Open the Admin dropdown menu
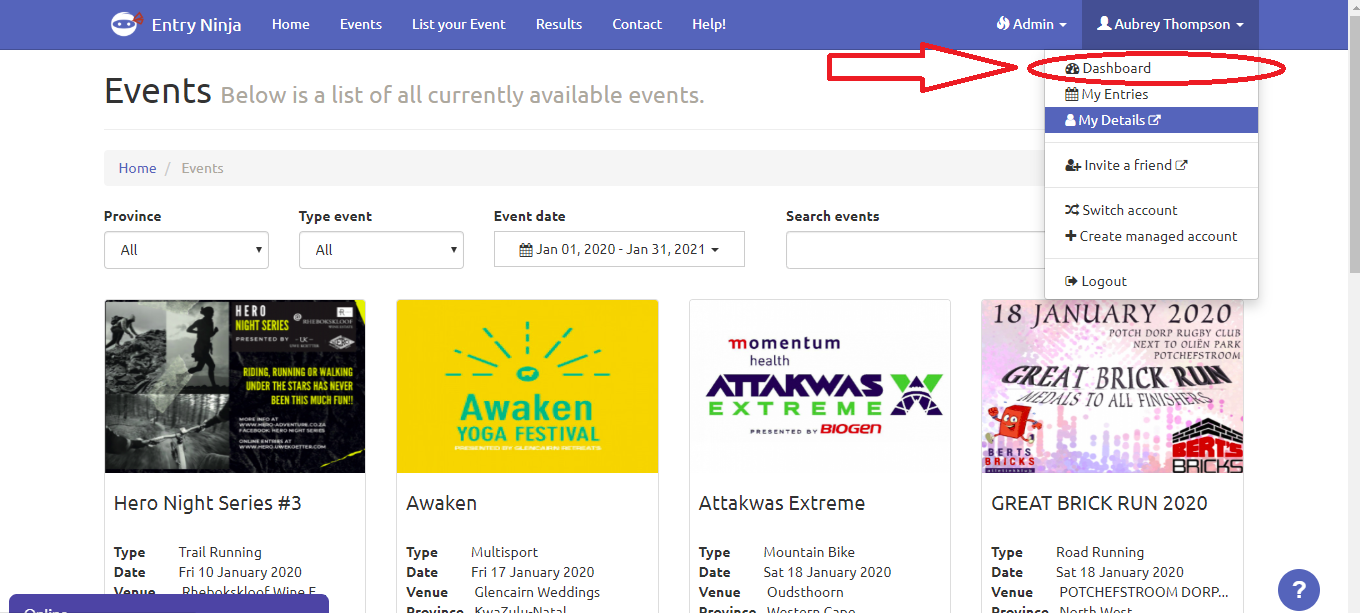1360x613 pixels. tap(1032, 24)
